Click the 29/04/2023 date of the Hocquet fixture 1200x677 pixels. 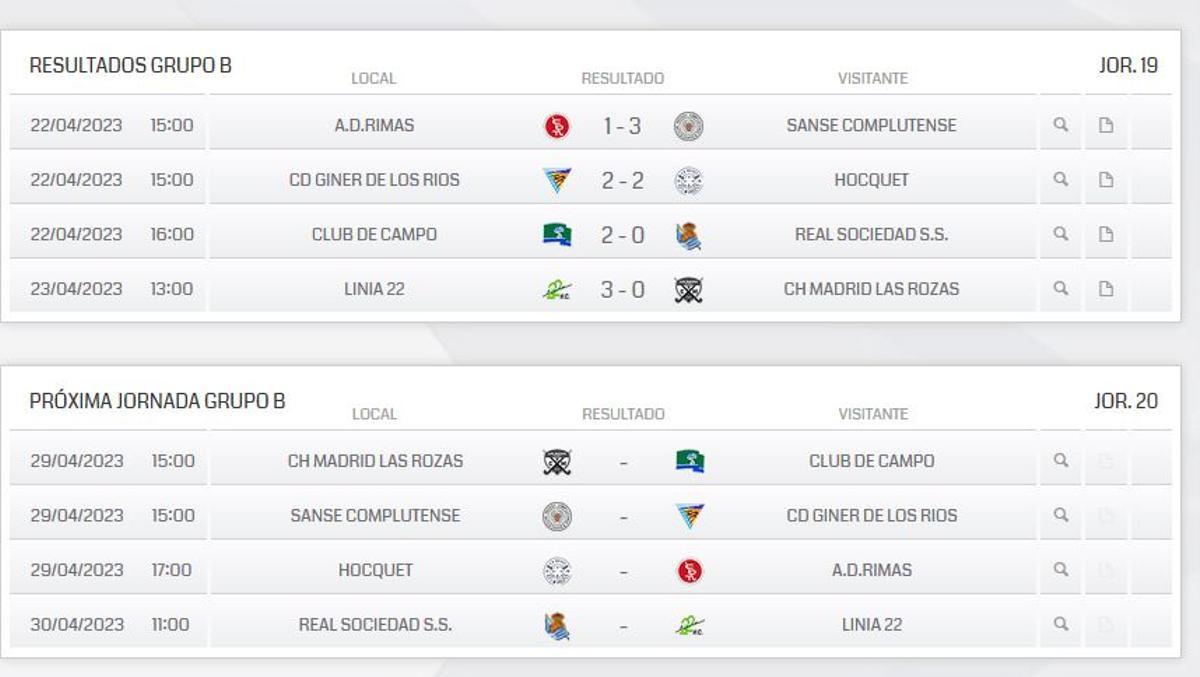tap(80, 569)
